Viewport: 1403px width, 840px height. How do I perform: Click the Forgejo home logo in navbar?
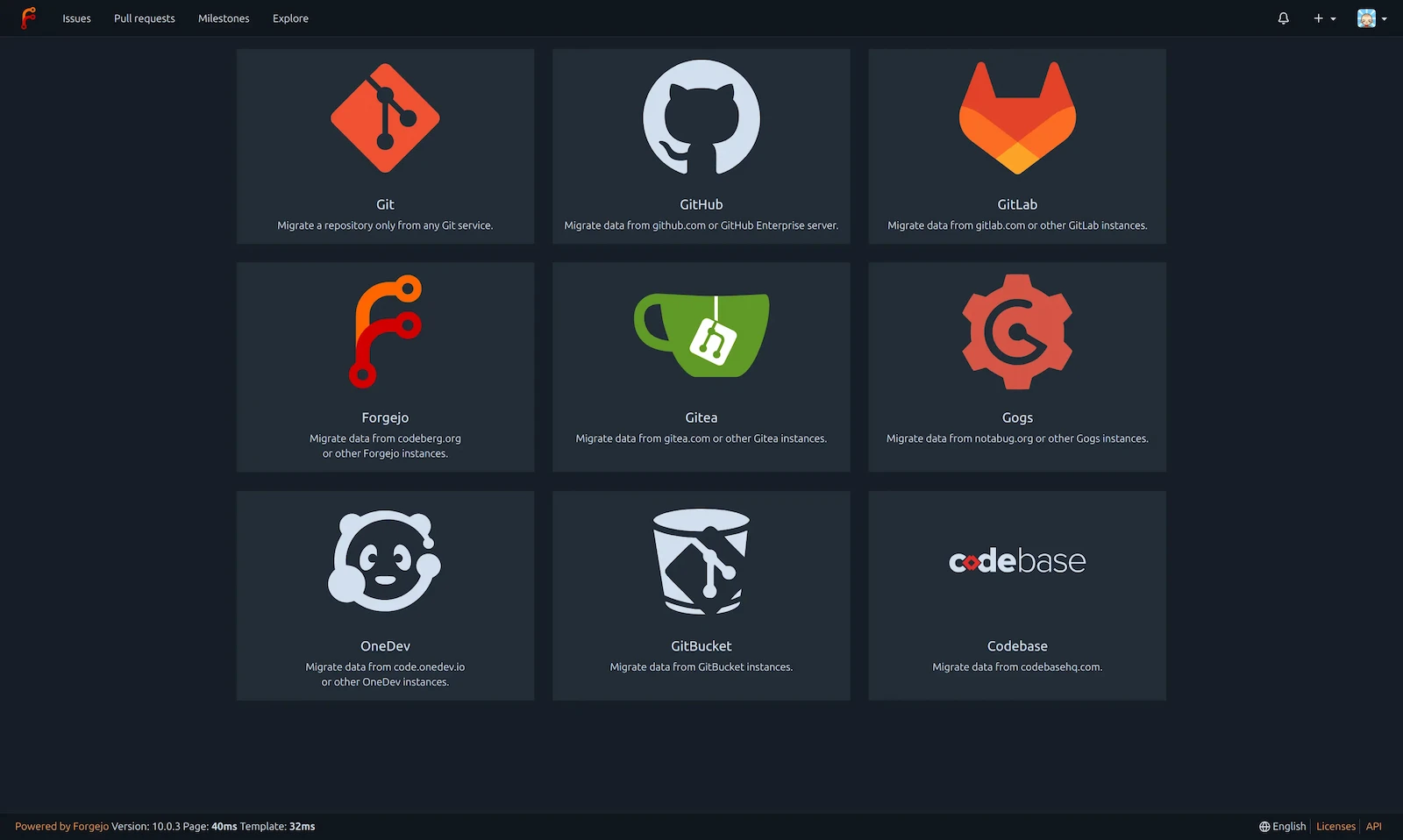point(29,18)
